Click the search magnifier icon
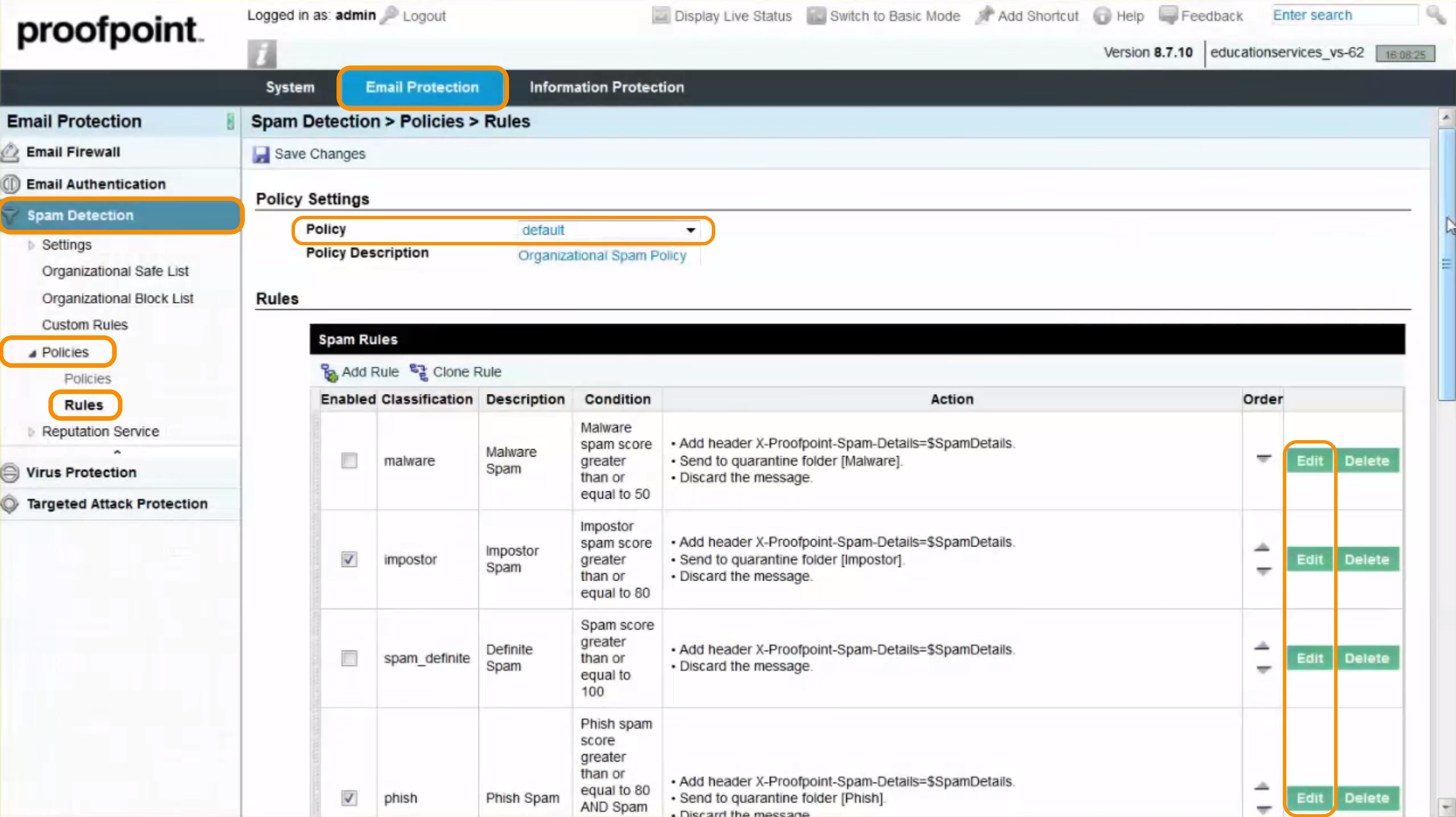This screenshot has height=817, width=1456. (1437, 15)
